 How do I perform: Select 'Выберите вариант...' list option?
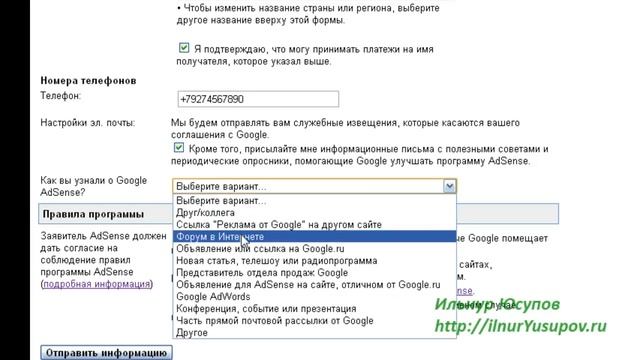coord(314,201)
